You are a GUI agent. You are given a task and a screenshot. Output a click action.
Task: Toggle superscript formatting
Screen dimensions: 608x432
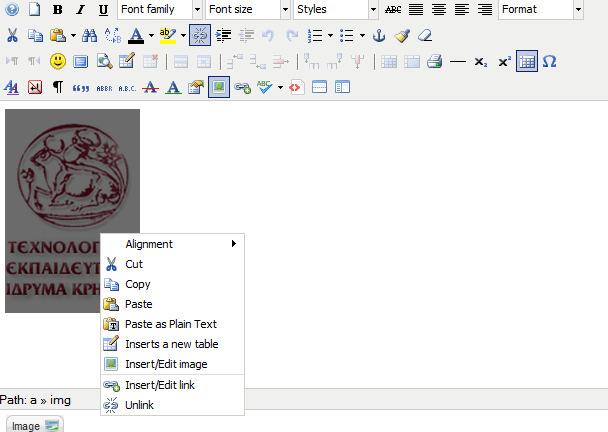tap(504, 61)
